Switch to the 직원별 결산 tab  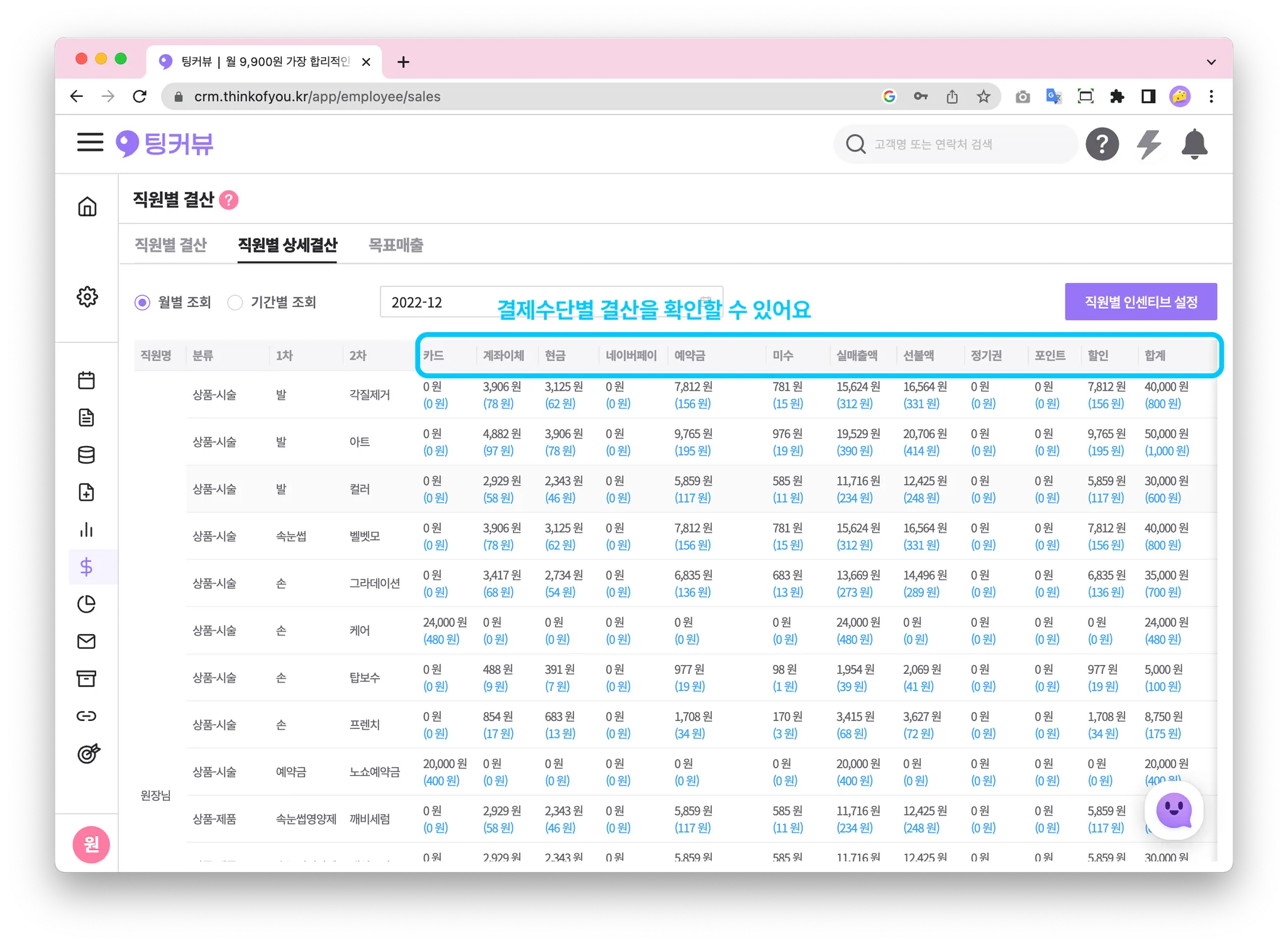(170, 245)
